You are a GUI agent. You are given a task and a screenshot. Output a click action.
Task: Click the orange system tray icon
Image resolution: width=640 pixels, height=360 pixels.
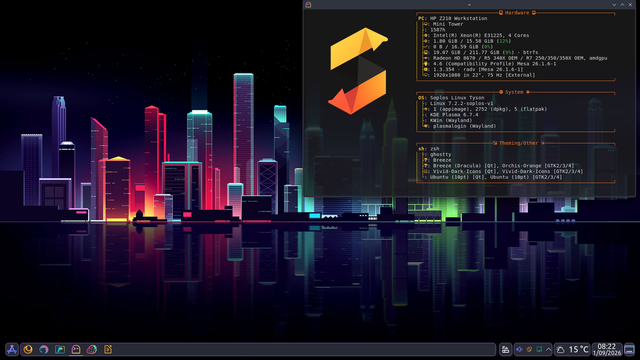click(x=529, y=349)
